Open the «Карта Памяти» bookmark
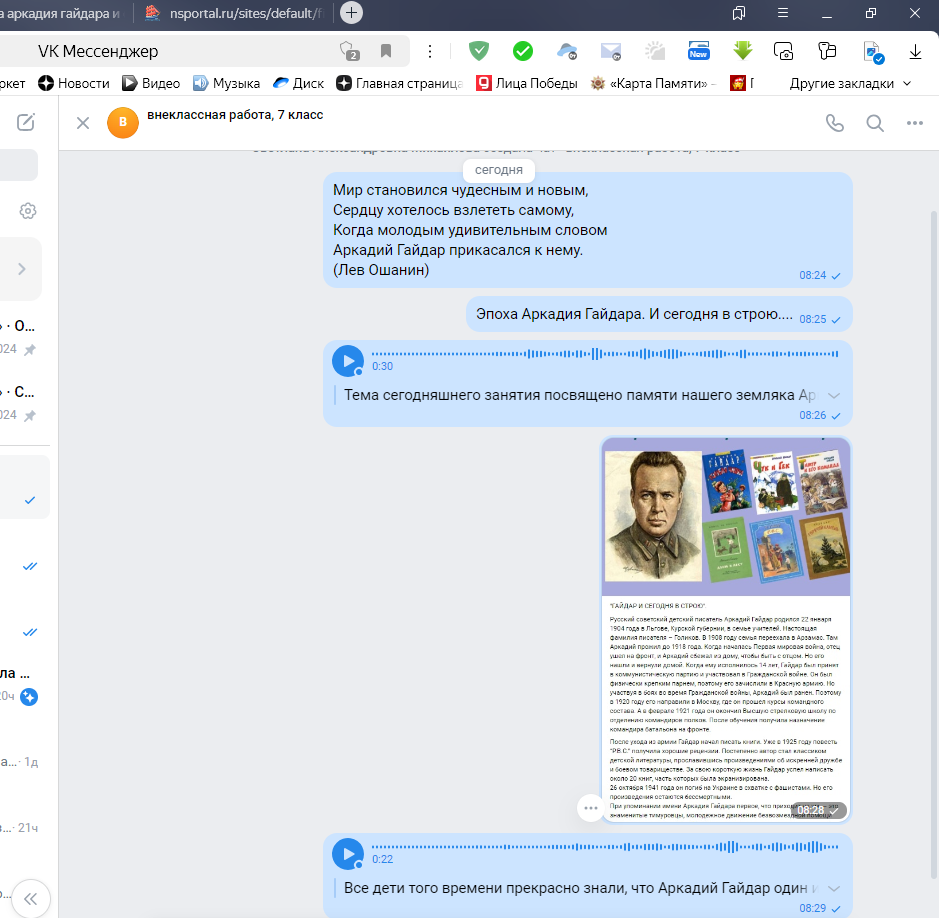 (x=653, y=83)
